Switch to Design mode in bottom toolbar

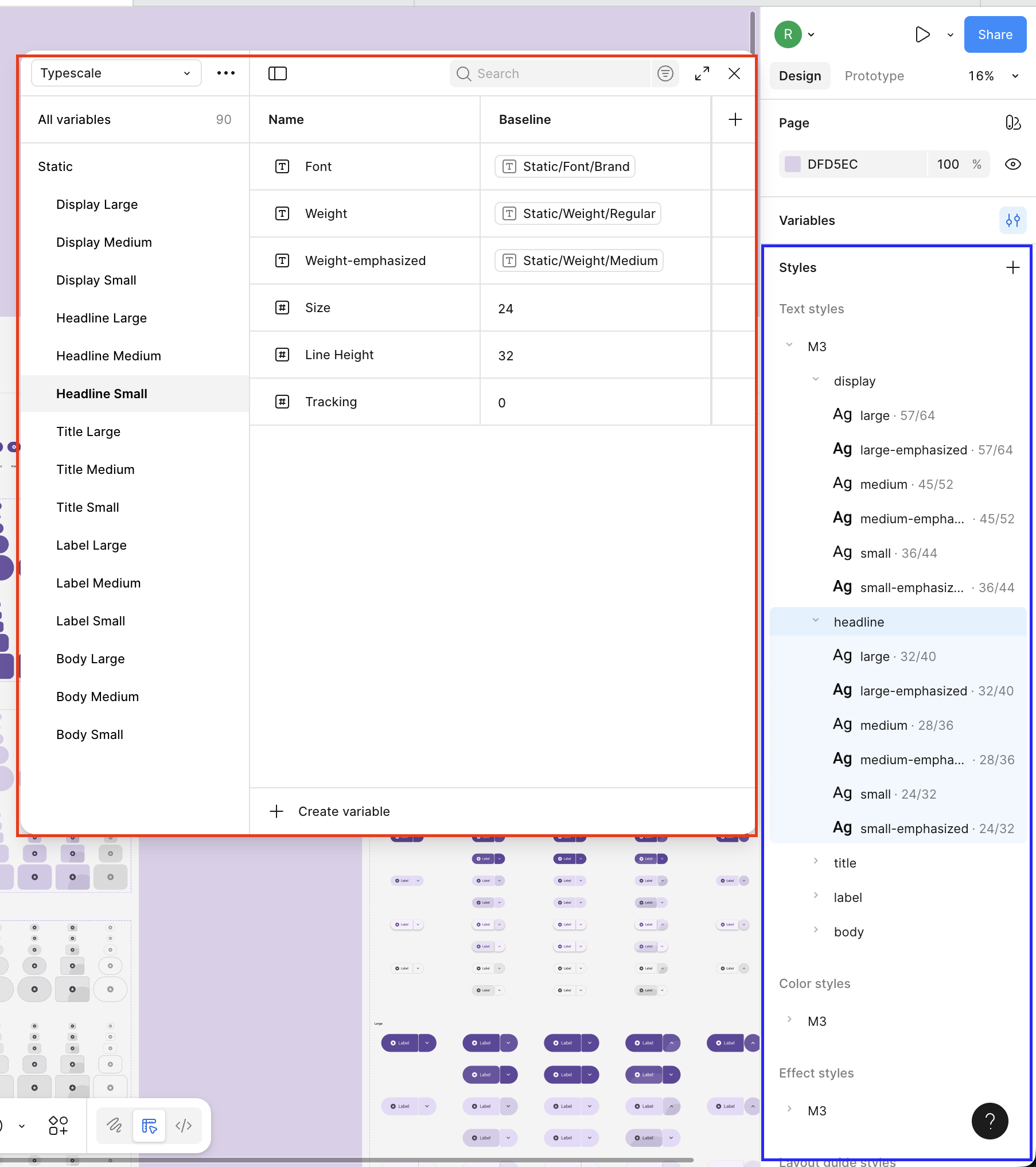(x=149, y=1126)
